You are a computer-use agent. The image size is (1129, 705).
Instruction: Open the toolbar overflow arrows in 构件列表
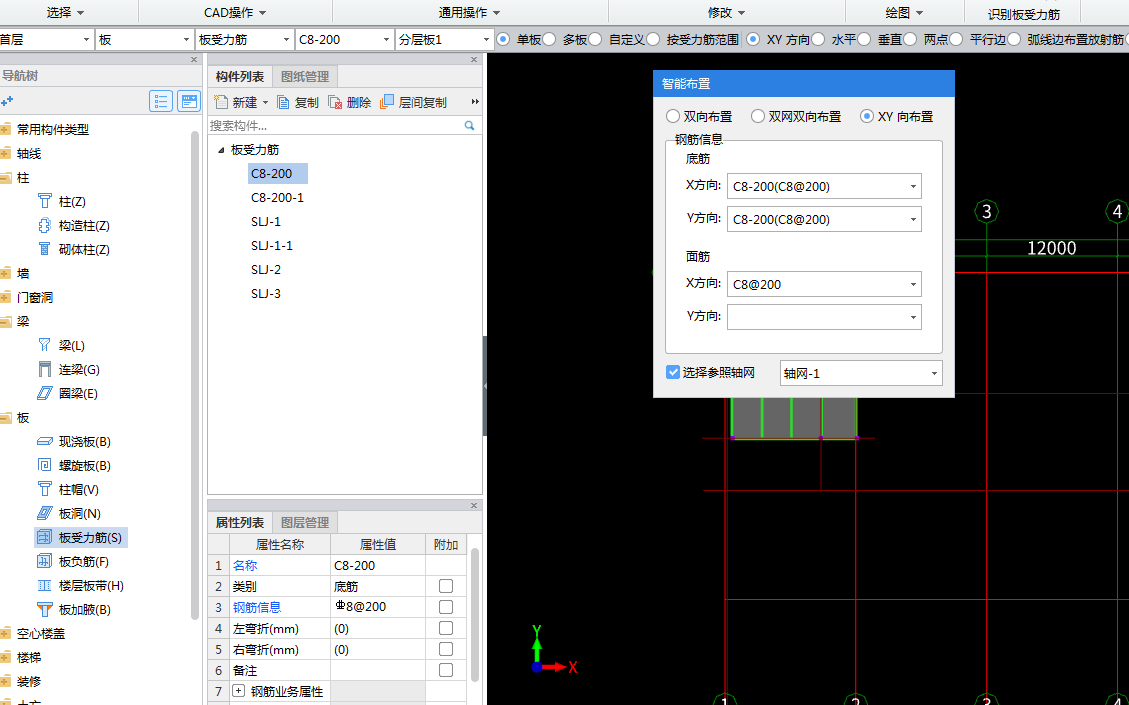pos(474,102)
